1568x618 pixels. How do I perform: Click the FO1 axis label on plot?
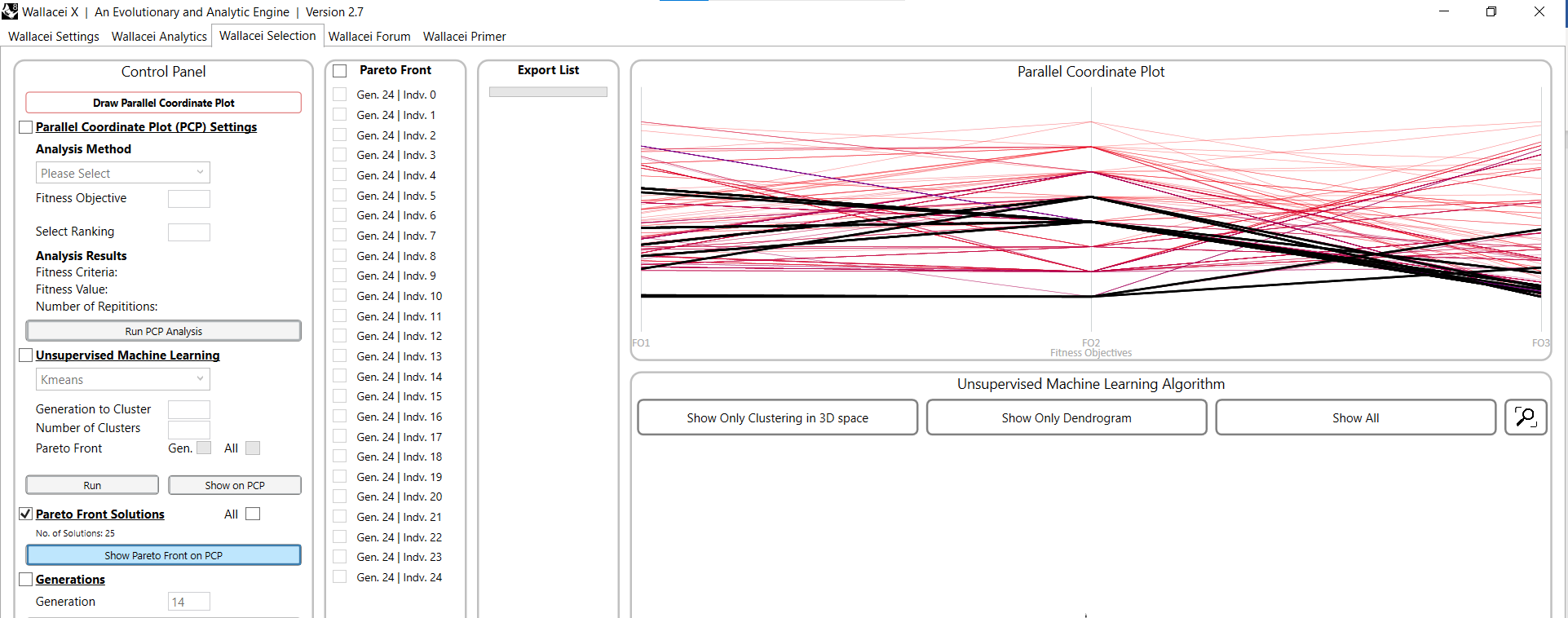click(641, 343)
